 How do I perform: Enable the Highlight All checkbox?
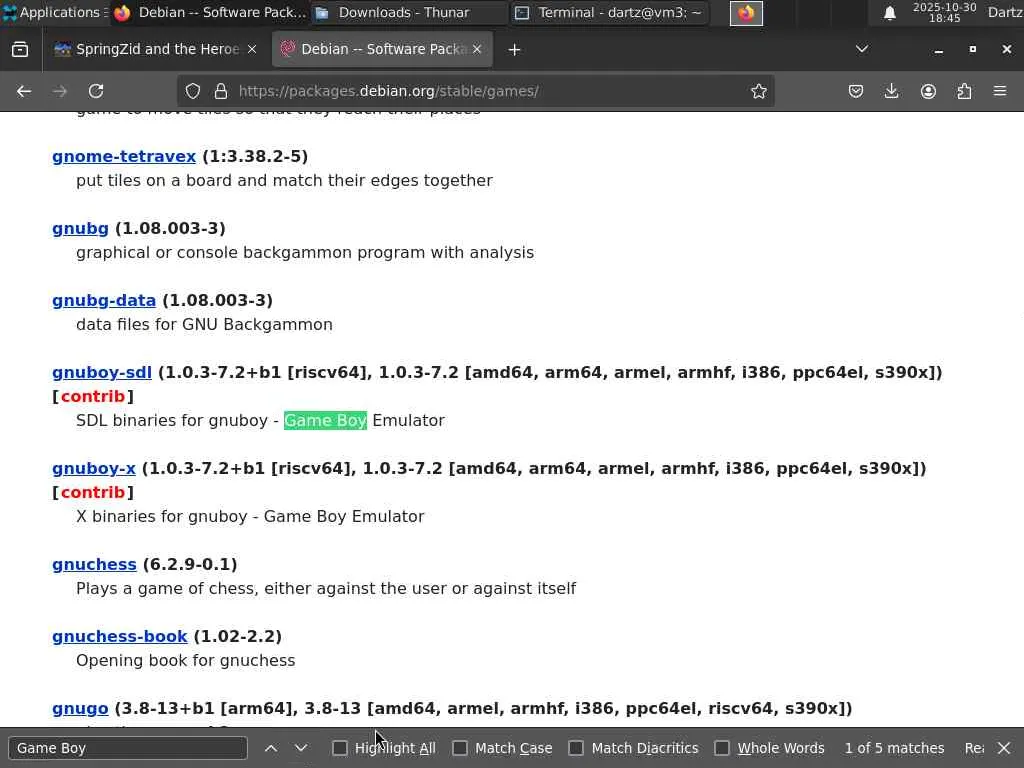point(340,748)
